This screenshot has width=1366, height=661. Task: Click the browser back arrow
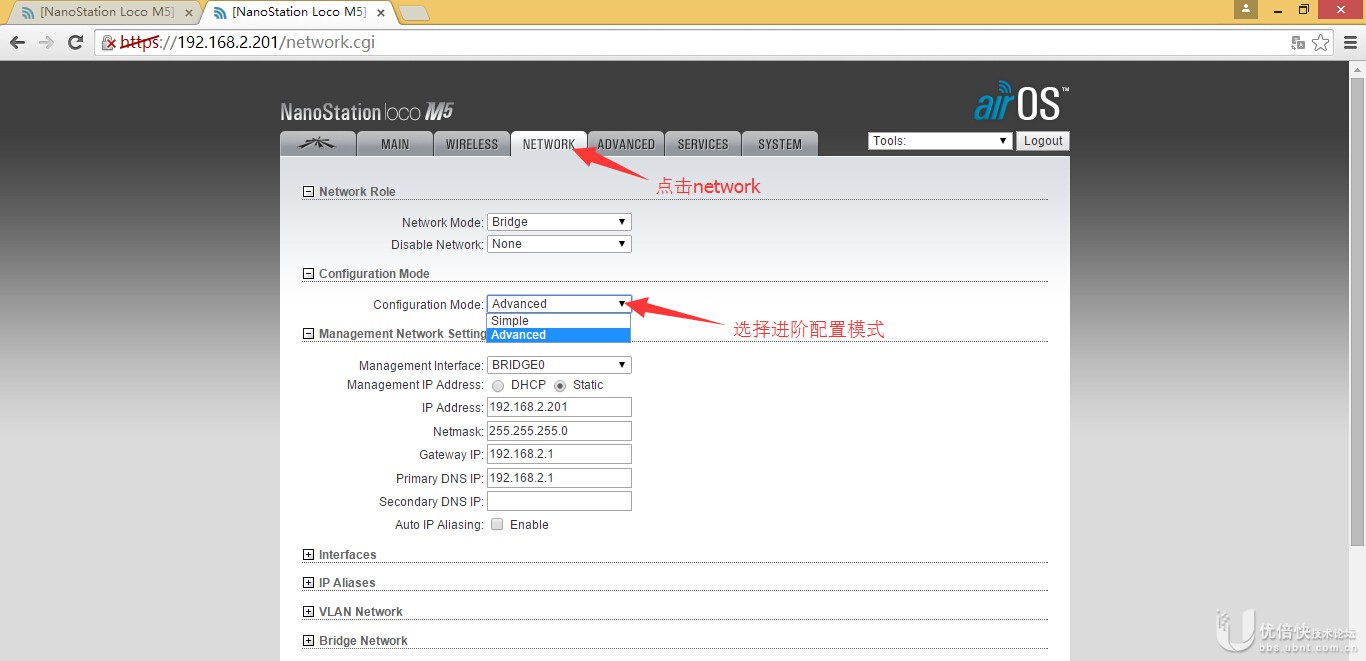coord(17,42)
